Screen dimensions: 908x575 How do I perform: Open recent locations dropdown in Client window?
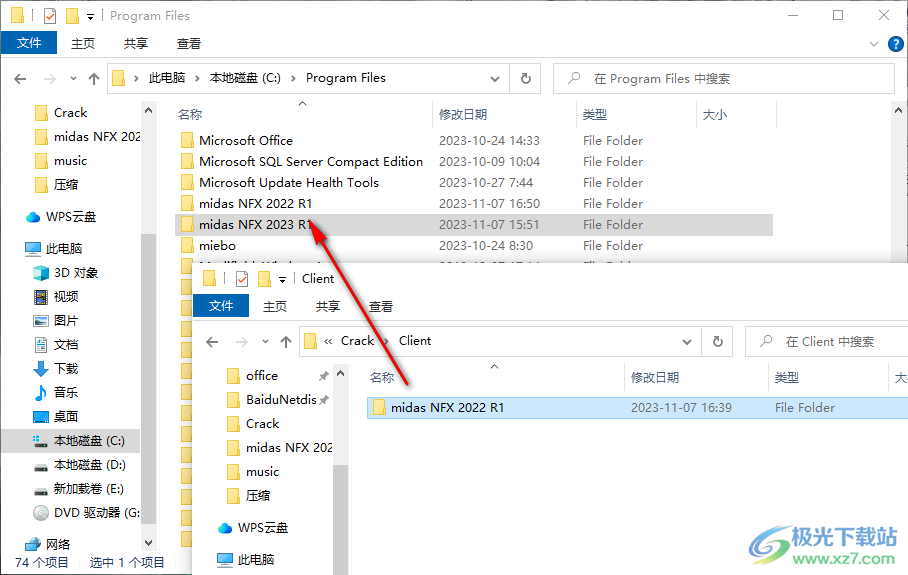(265, 342)
